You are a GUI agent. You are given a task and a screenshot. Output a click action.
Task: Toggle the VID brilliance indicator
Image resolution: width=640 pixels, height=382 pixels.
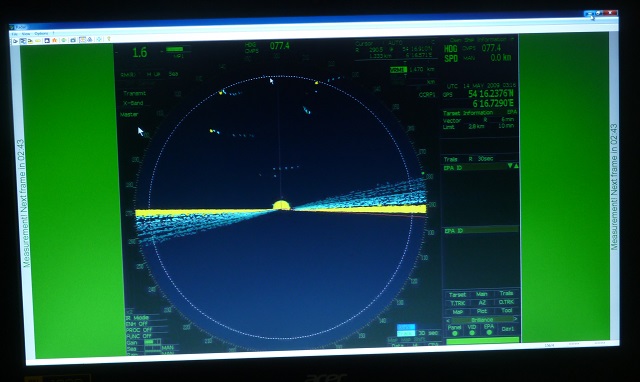472,333
